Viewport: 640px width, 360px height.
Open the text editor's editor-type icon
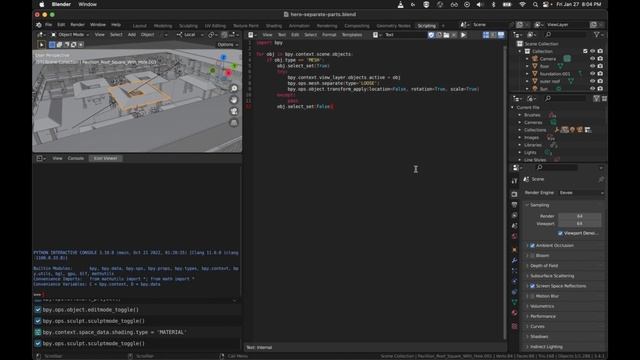252,35
